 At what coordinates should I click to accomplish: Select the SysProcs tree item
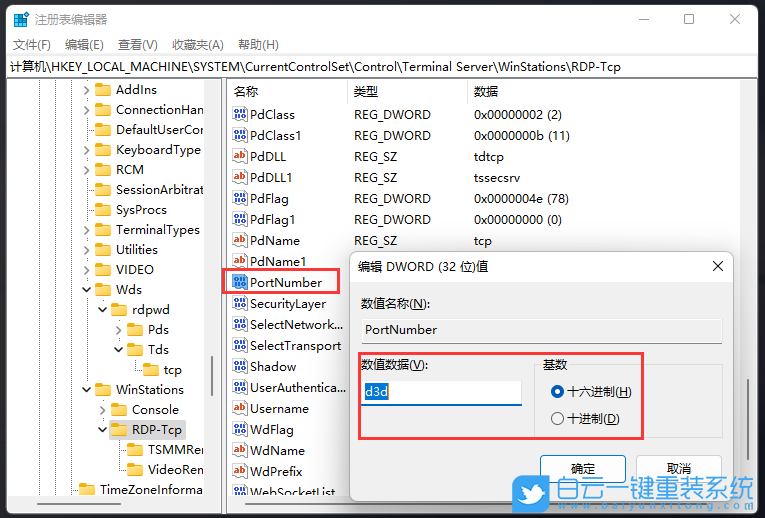(x=141, y=210)
